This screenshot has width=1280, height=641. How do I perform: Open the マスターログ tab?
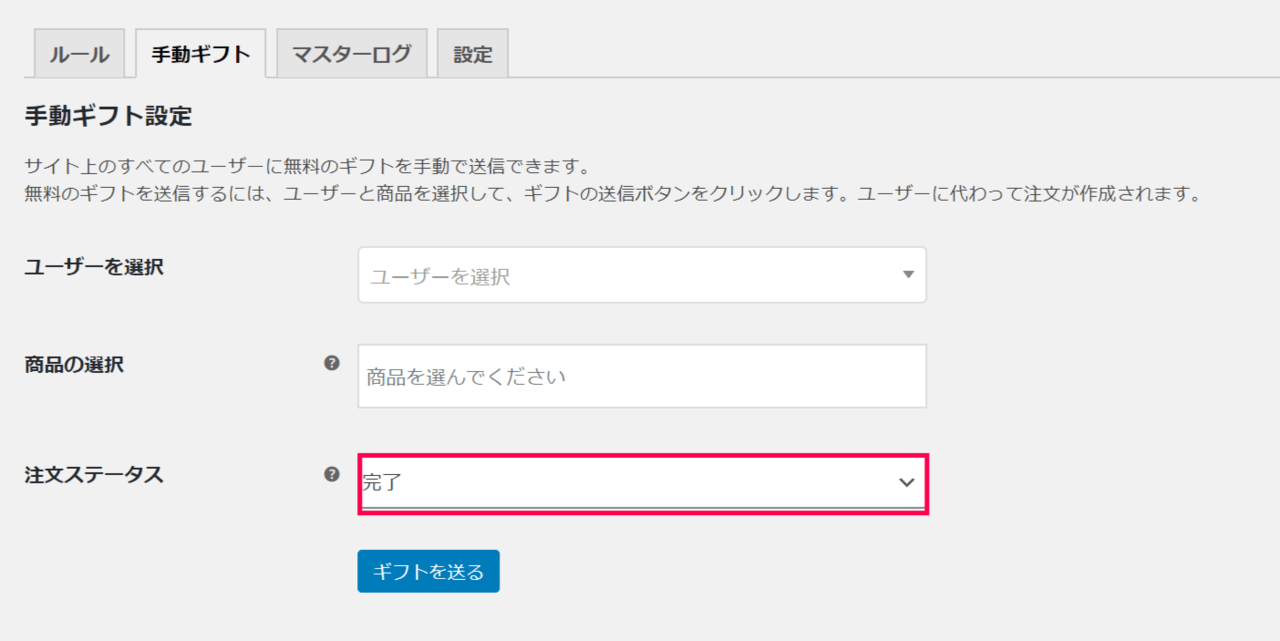tap(351, 54)
